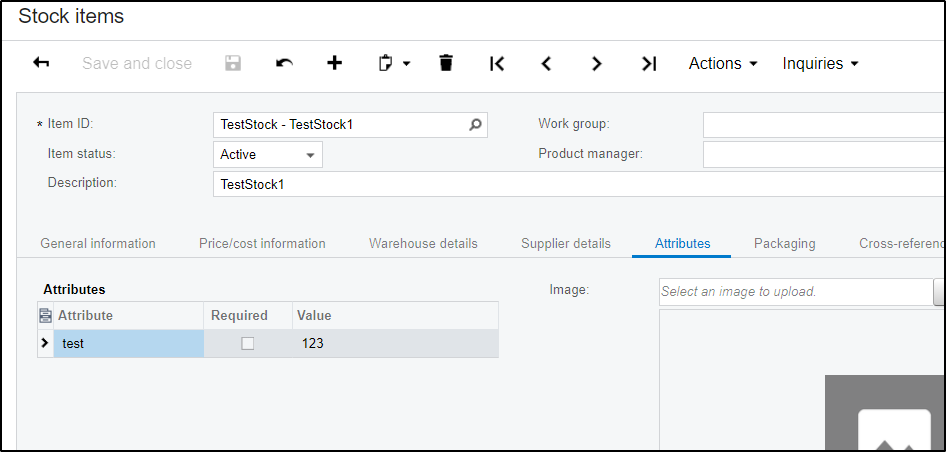The image size is (946, 452).
Task: Sort by Value column header
Action: (x=396, y=315)
